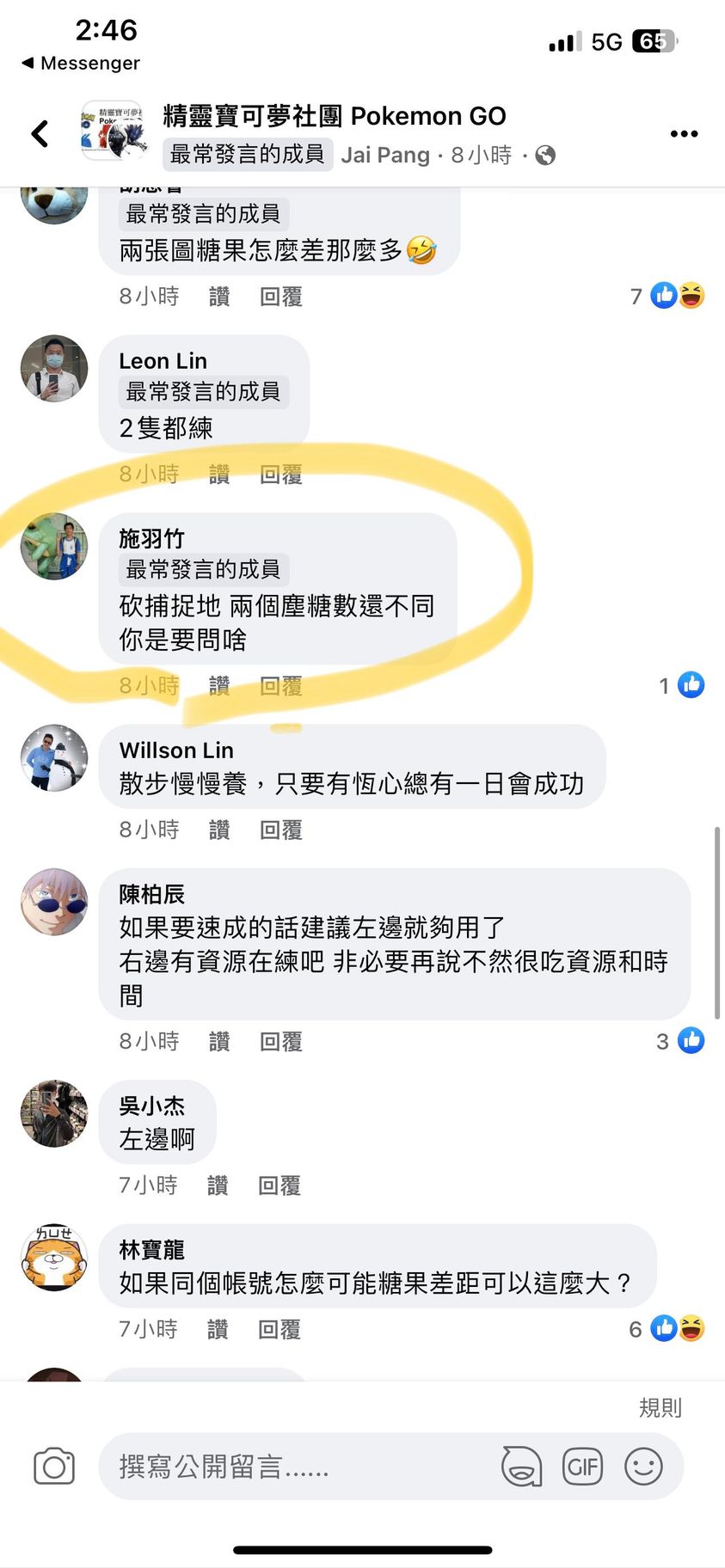Reply to 陳柏辰's comment
Screen dimensions: 725x1568
coord(281,1041)
